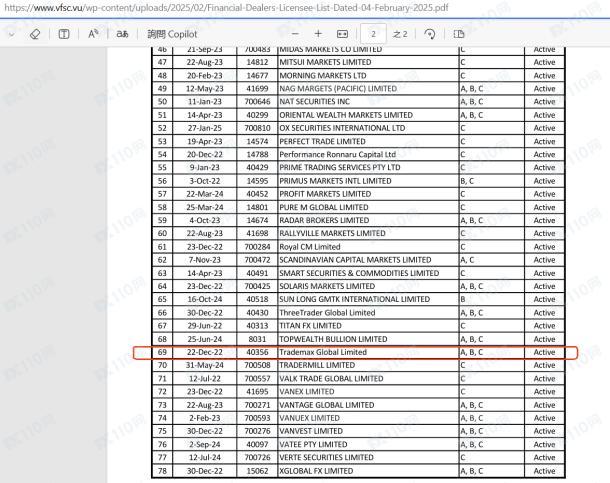Click 'OX SECURITIES INTERNATIONAL LTD' cell
Viewport: 610px width, 483px height.
(x=368, y=128)
